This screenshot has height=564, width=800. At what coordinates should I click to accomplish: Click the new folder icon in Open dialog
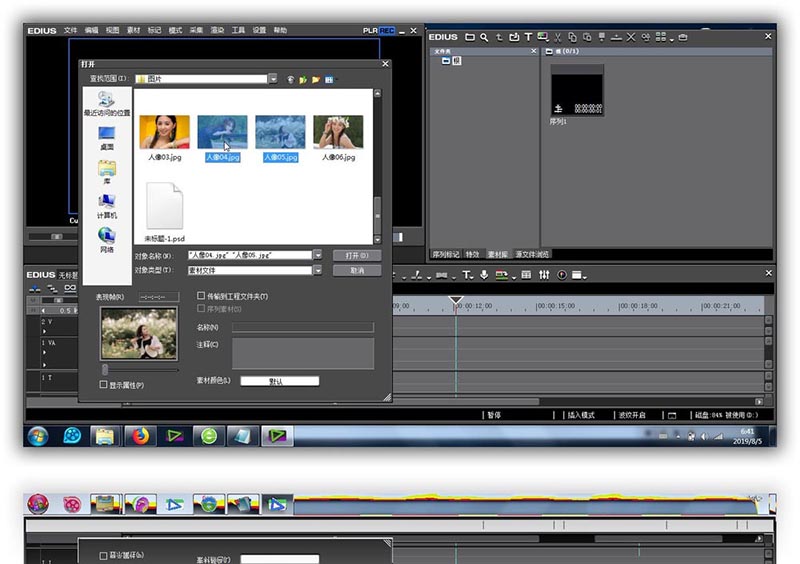(x=315, y=79)
